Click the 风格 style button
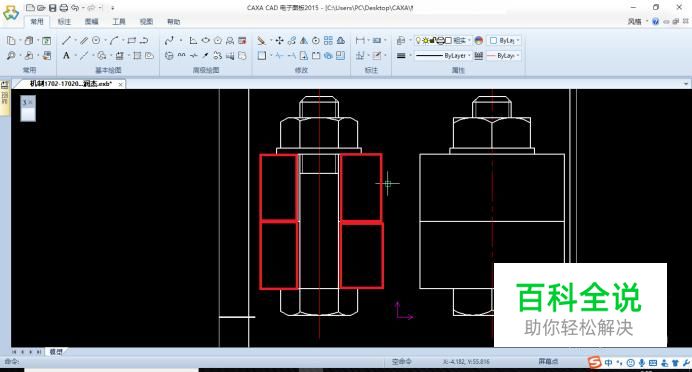Image resolution: width=692 pixels, height=372 pixels. (x=635, y=21)
